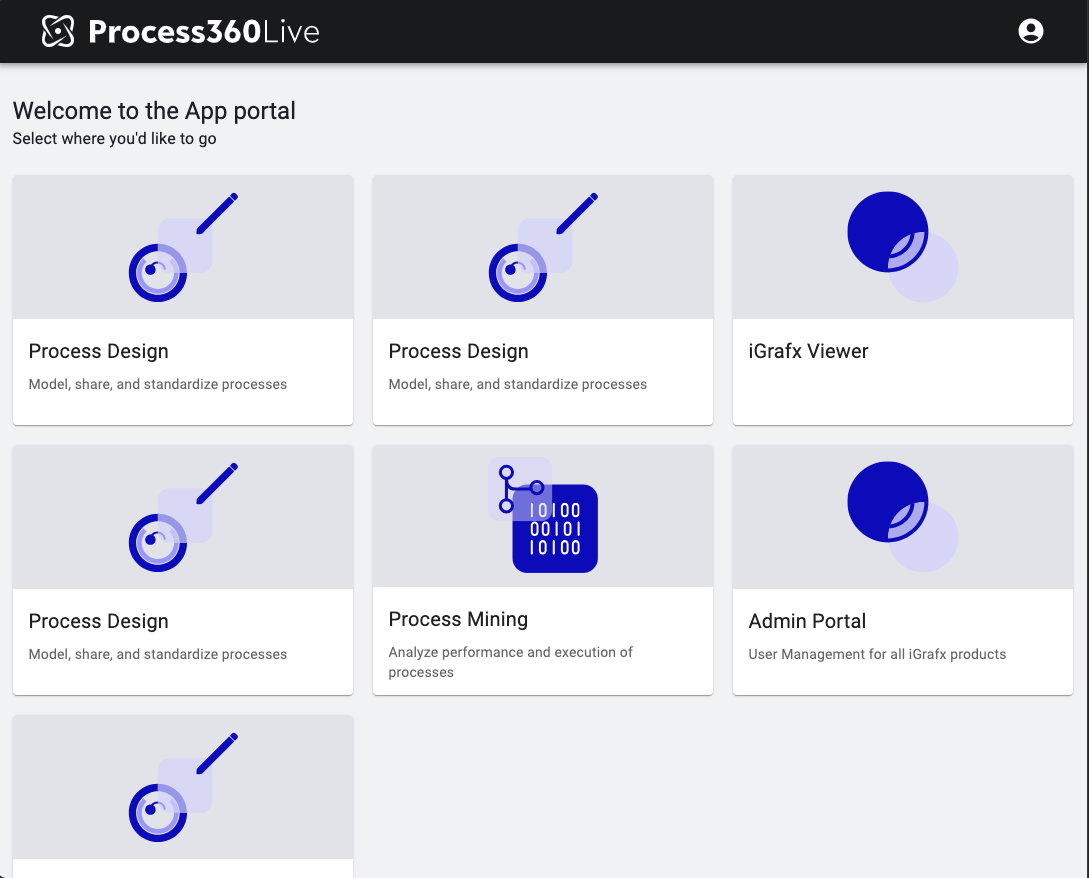Open the iGrafx Viewer app title
Screen dimensions: 1089x878
pos(808,351)
